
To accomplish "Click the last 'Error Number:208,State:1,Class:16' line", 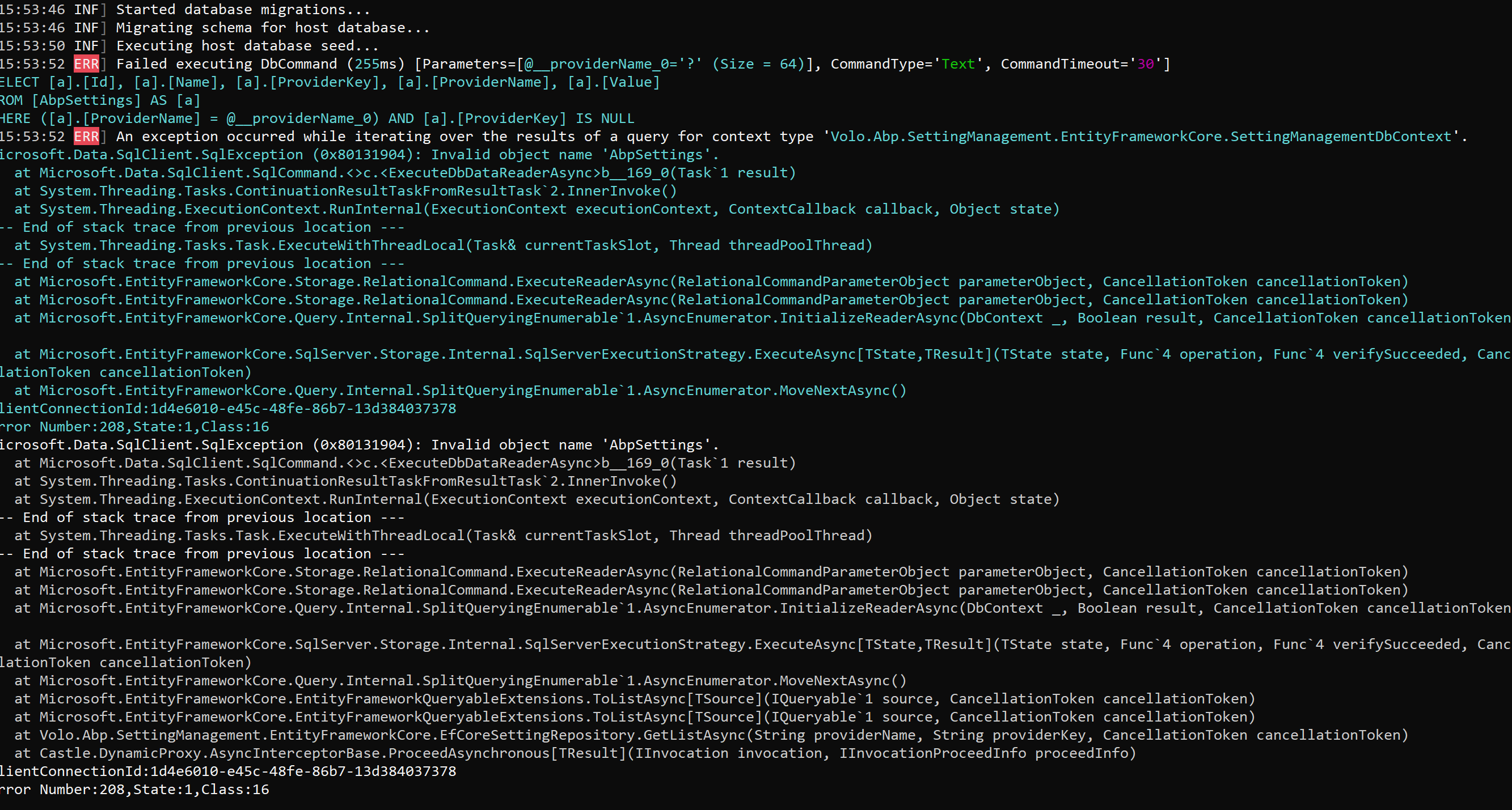I will point(134,789).
